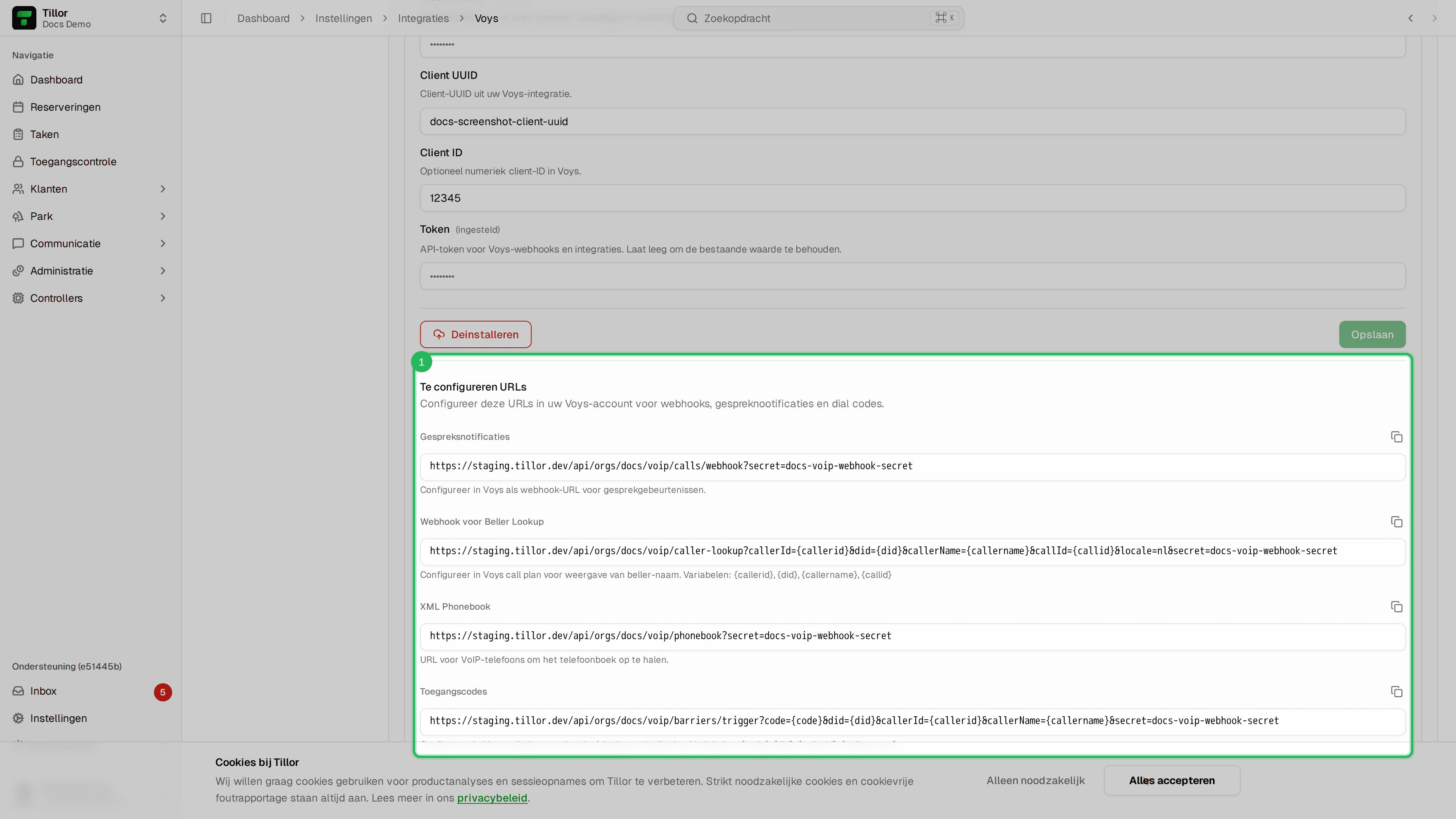Image resolution: width=1456 pixels, height=819 pixels.
Task: Open Instellingen breadcrumb
Action: (x=344, y=18)
